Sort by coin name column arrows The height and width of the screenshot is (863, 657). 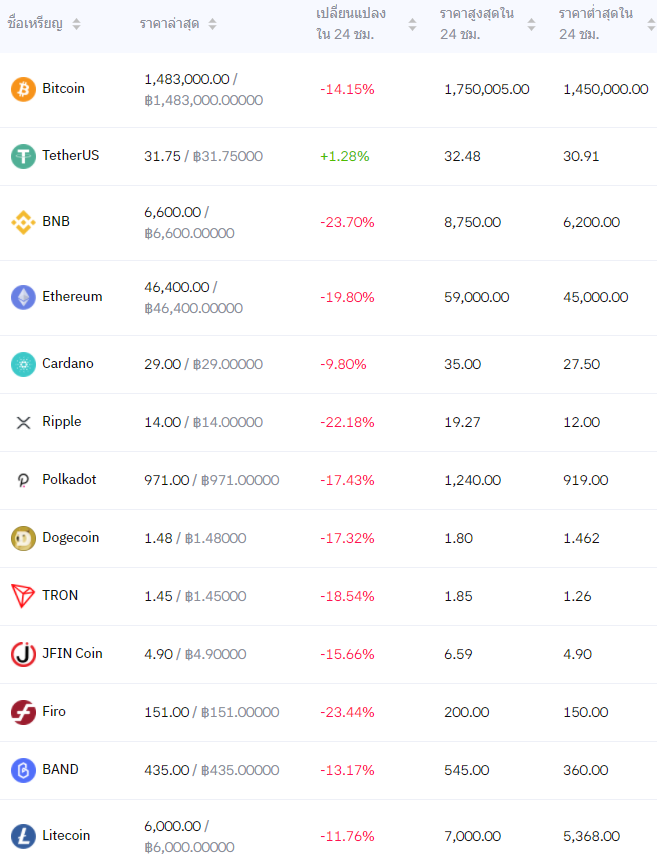coord(77,24)
